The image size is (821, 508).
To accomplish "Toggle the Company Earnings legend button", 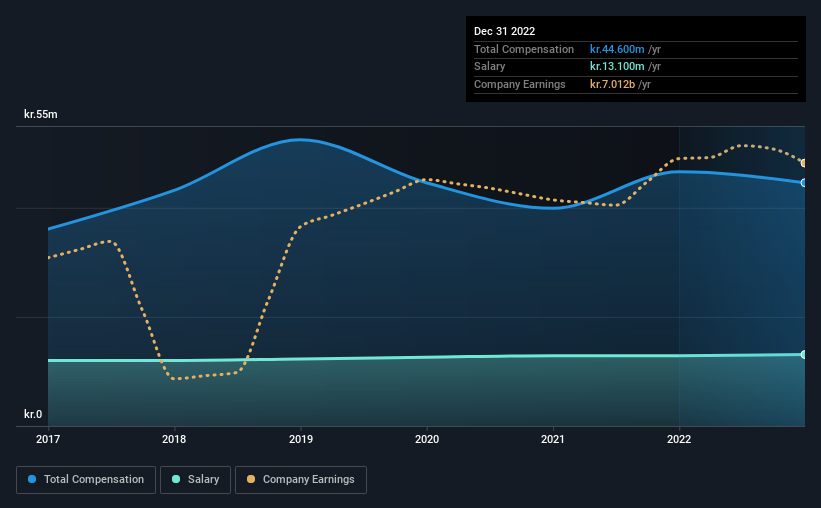I will tap(301, 480).
